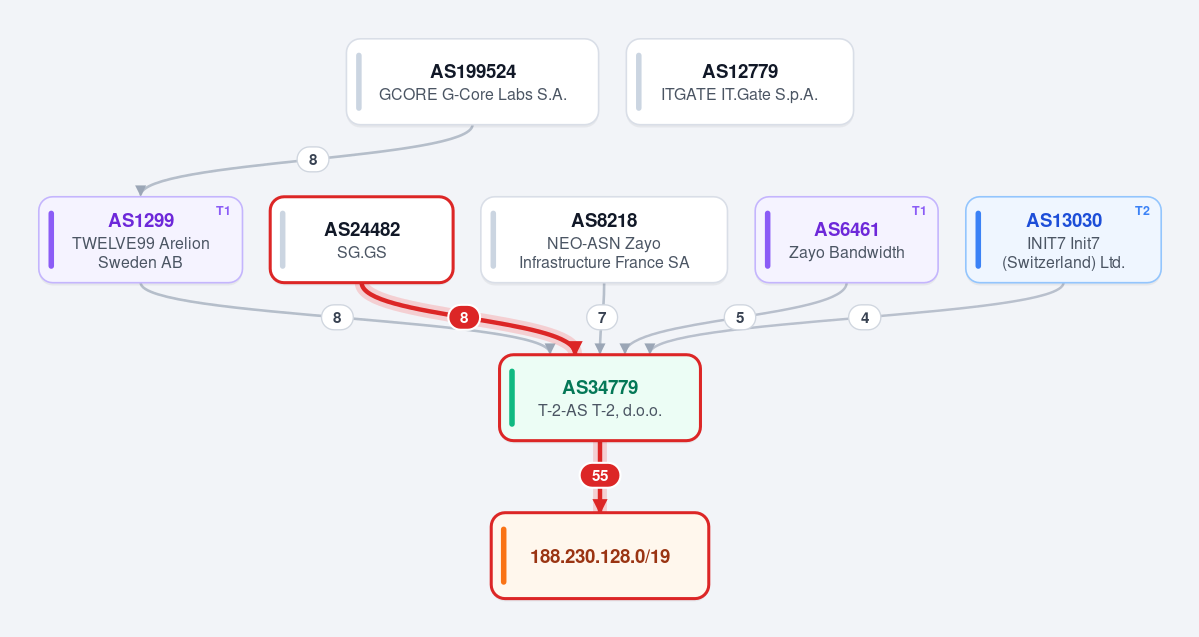Open the green AS34779 T-2-AS node
Screen dimensions: 1199x637
[600, 398]
